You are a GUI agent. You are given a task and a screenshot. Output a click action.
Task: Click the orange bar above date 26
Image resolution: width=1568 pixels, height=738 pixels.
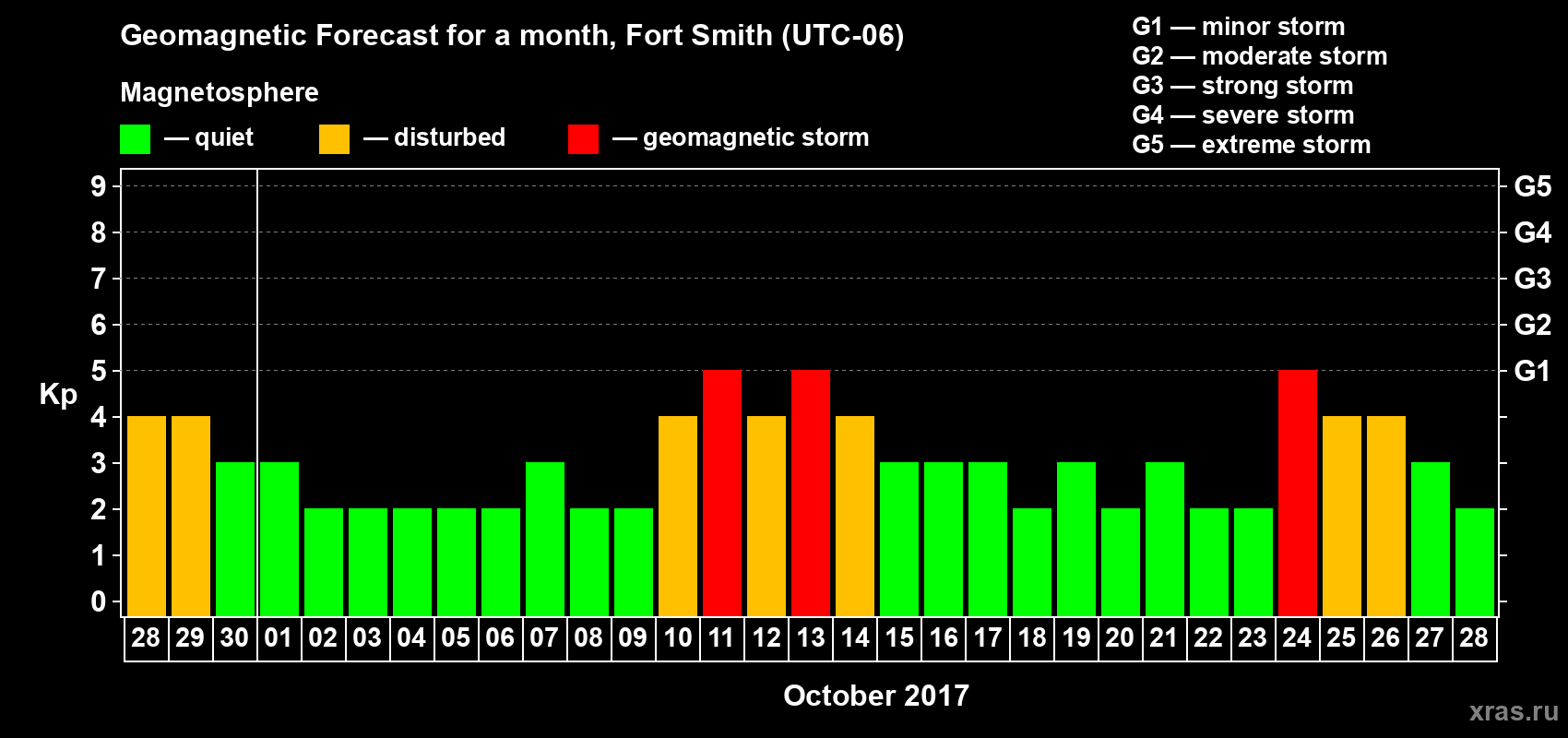pyautogui.click(x=1386, y=516)
